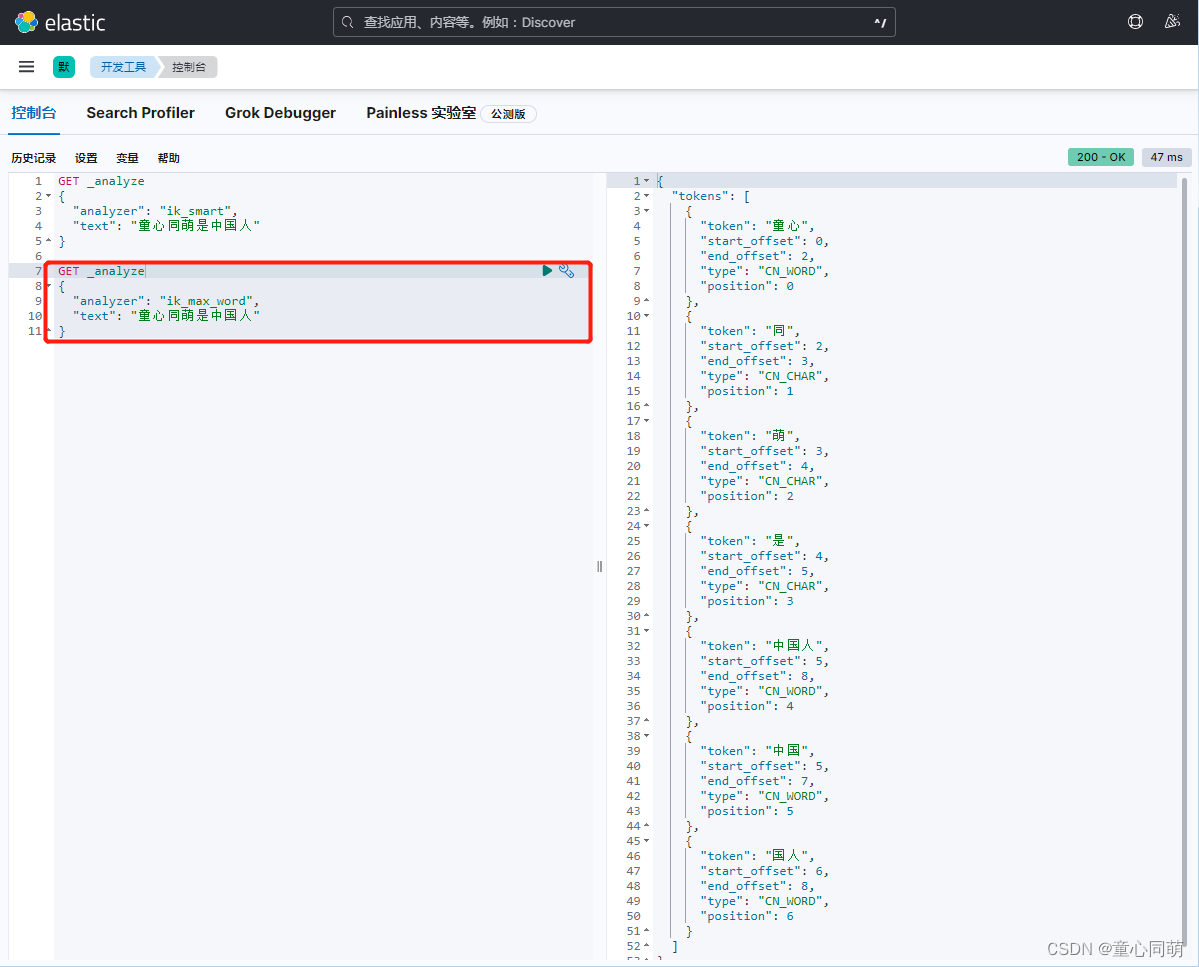Click the search magnifier icon

(x=347, y=22)
